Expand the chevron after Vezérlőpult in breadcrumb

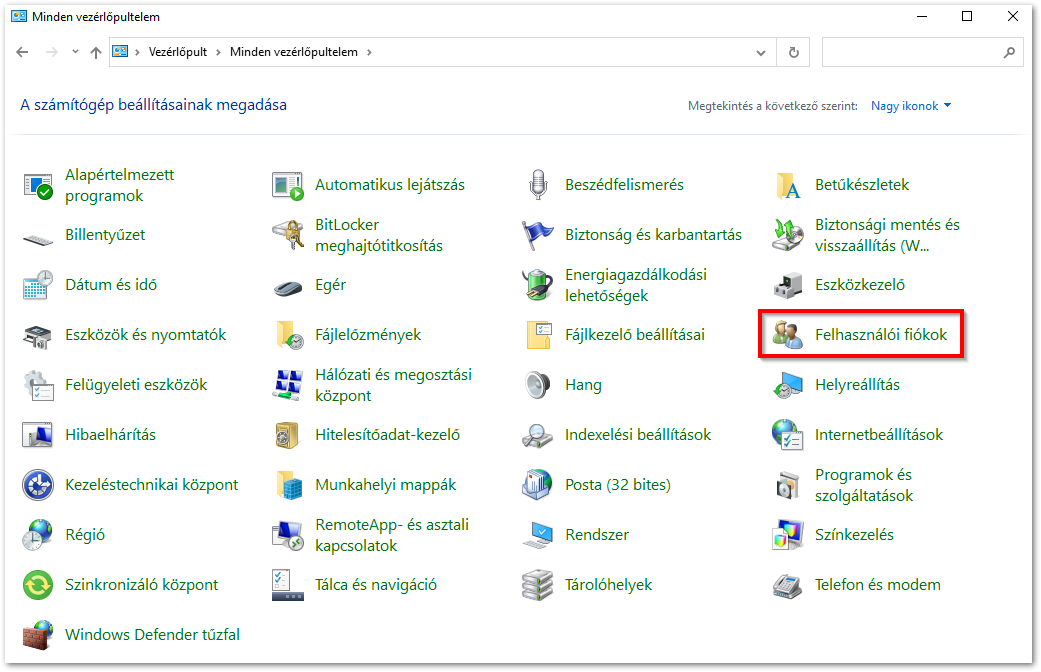pyautogui.click(x=219, y=52)
